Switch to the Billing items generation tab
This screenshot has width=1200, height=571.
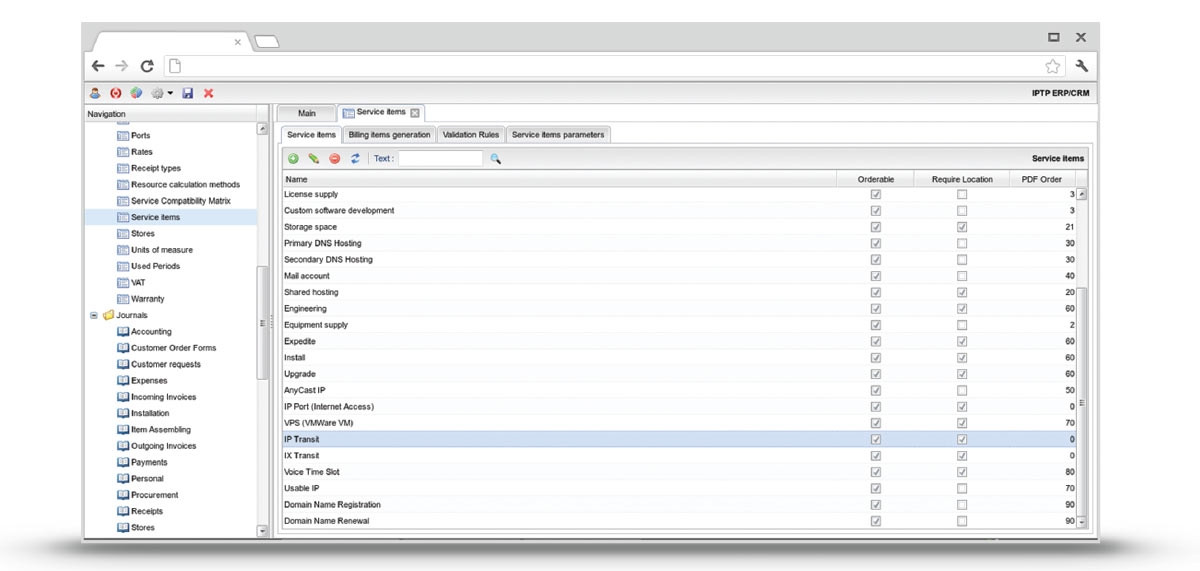tap(390, 135)
